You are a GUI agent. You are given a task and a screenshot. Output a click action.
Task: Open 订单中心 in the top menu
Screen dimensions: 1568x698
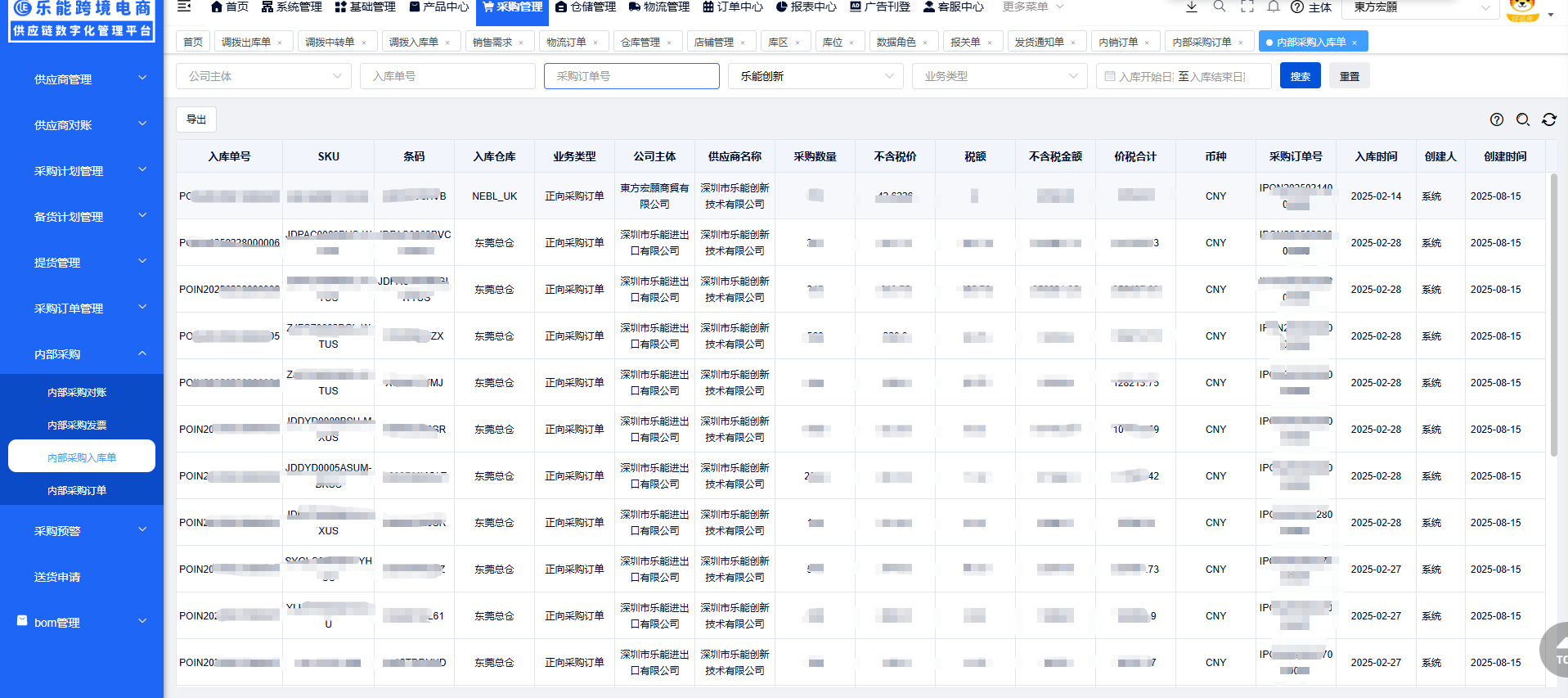(733, 7)
